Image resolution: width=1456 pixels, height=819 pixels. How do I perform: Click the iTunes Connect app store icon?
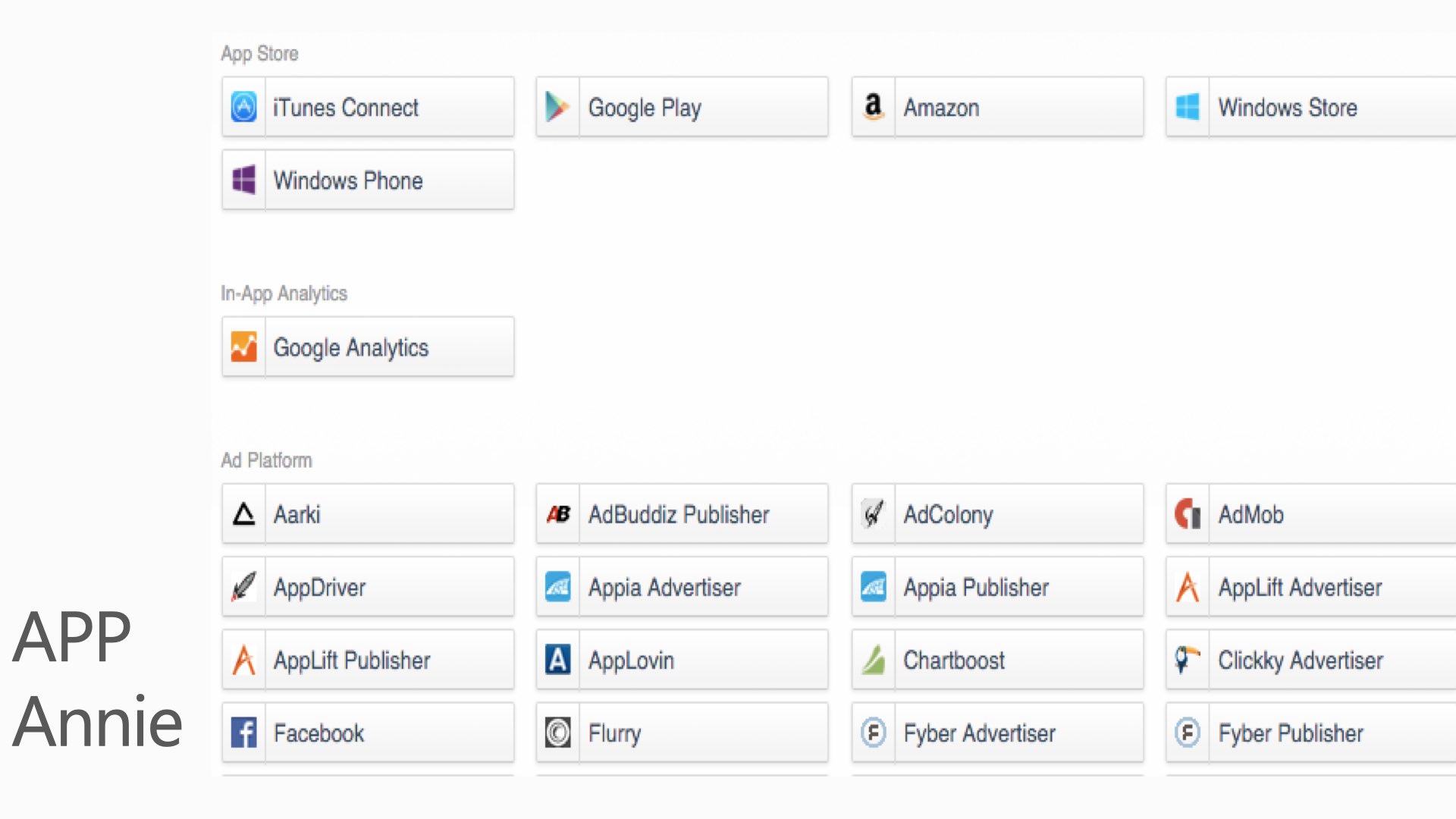tap(243, 107)
